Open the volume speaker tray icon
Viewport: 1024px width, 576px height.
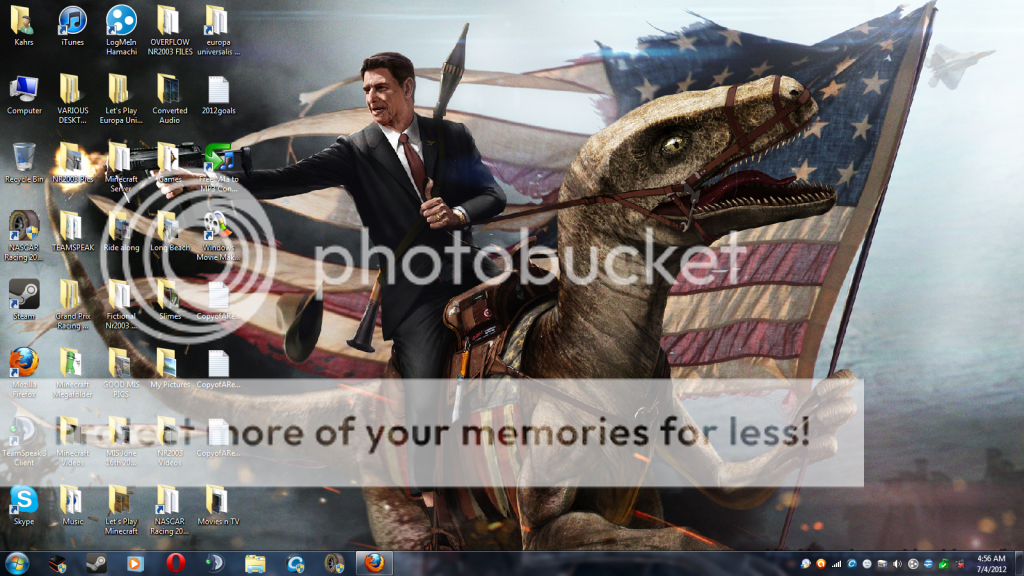click(x=897, y=564)
